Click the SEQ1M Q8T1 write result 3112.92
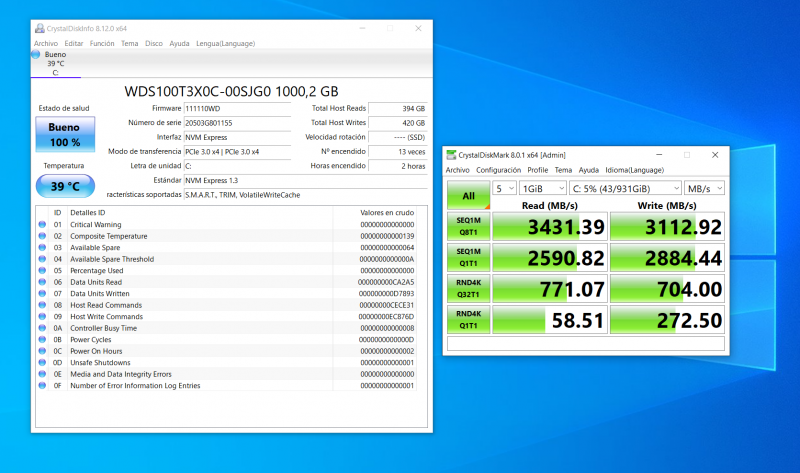 [667, 227]
